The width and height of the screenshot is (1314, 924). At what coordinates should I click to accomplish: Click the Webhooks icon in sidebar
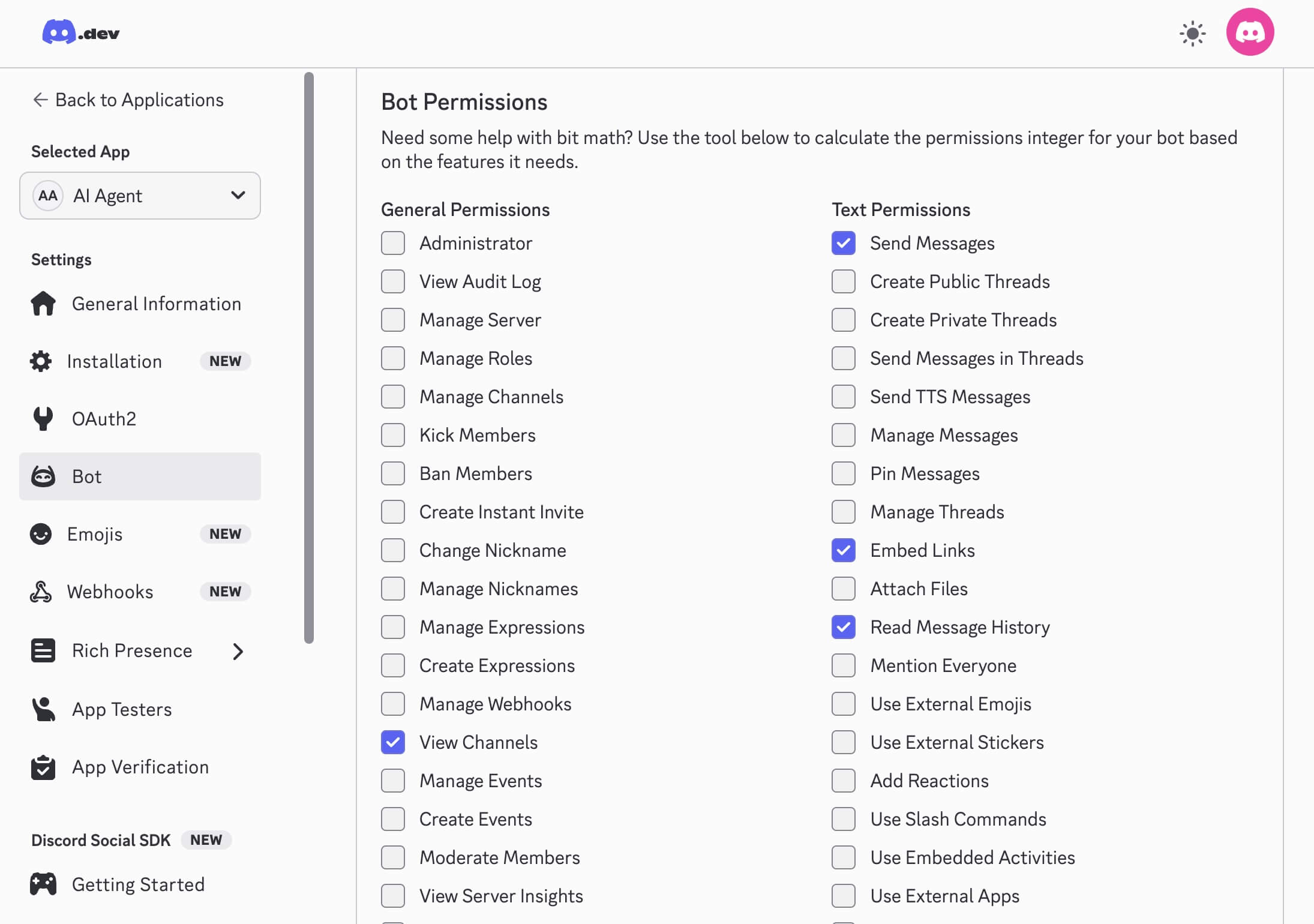click(41, 592)
